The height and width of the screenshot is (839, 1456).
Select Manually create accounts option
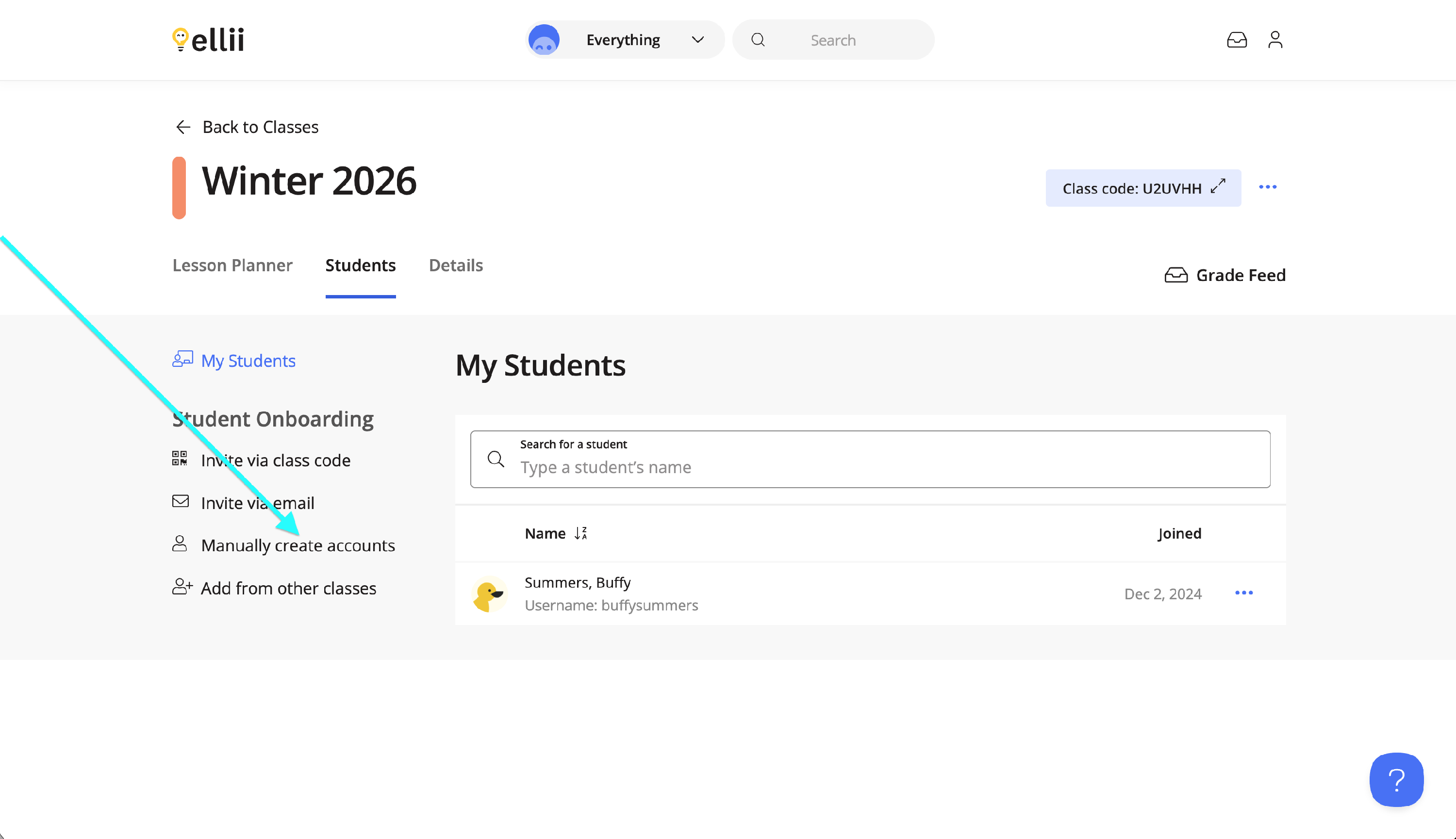(298, 545)
